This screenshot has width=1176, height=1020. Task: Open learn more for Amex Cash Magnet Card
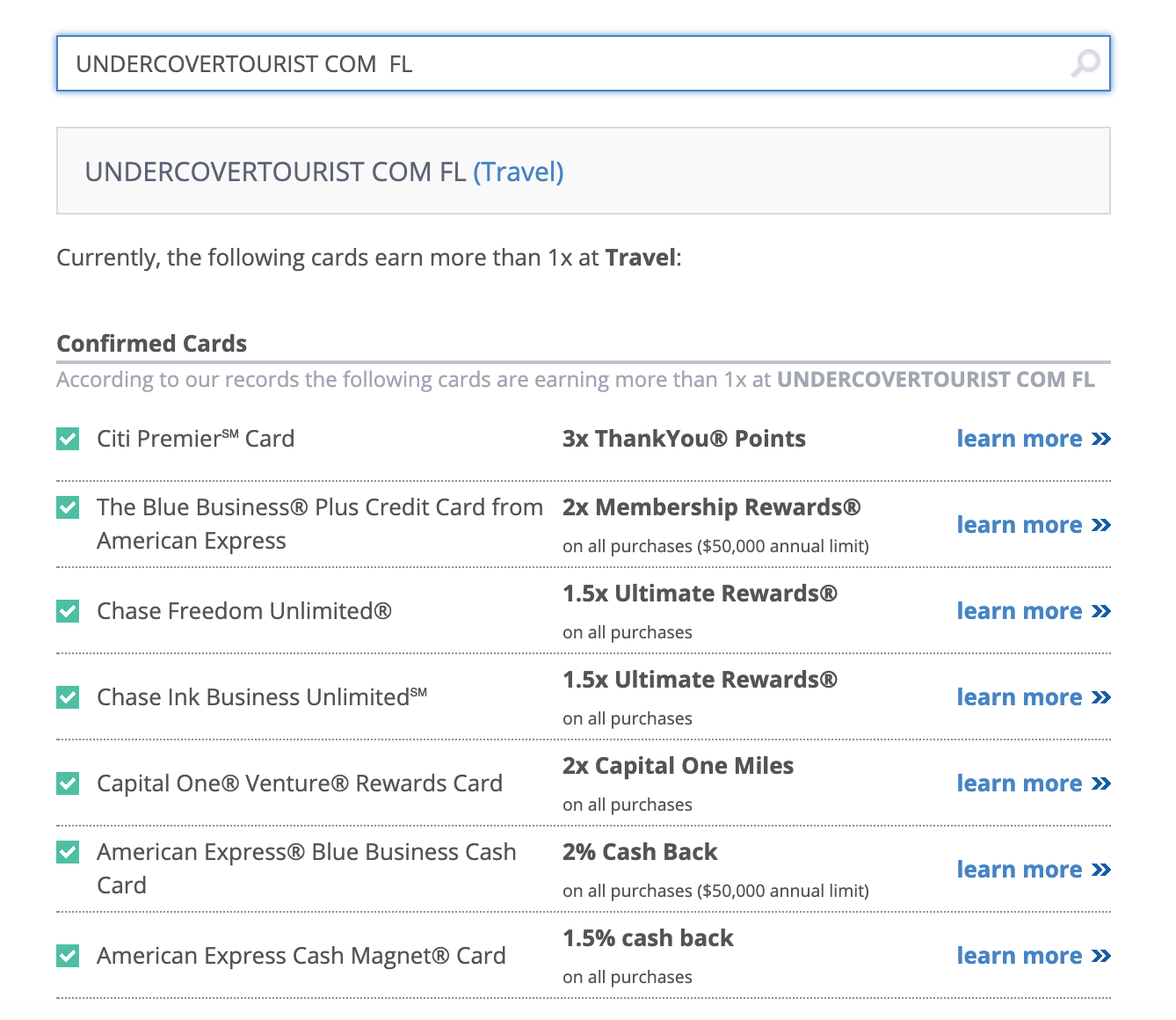pos(1033,956)
